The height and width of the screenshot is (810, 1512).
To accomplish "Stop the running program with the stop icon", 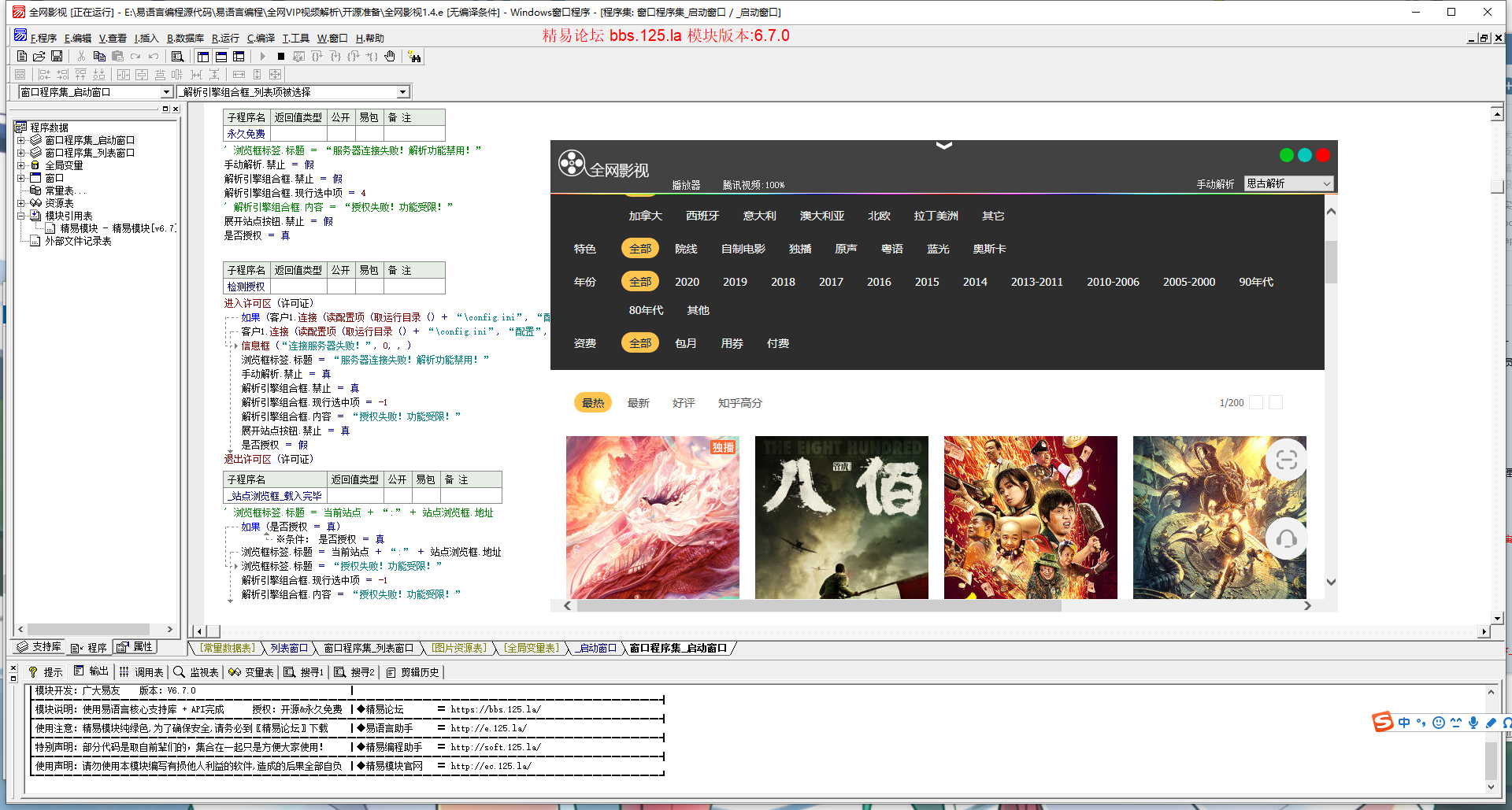I will coord(281,57).
